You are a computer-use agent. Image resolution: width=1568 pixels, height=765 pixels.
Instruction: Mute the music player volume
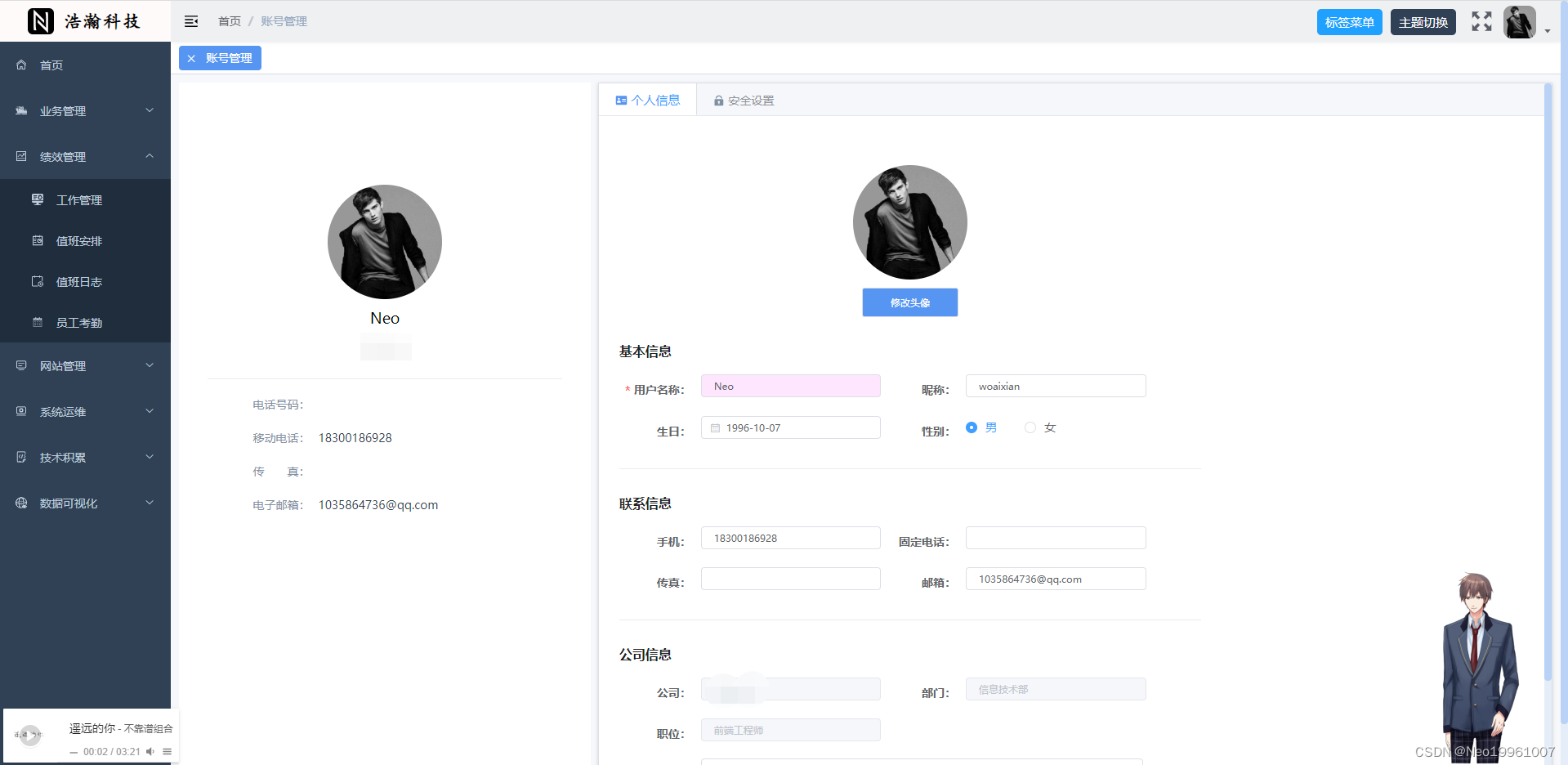click(x=150, y=751)
